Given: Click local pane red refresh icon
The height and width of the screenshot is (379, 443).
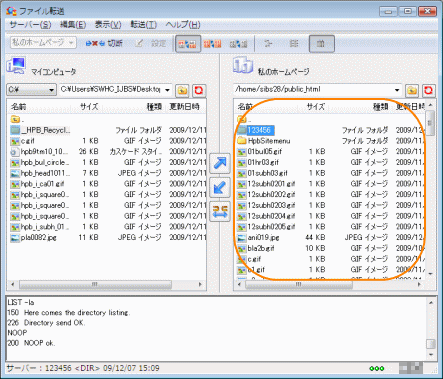Looking at the screenshot, I should (199, 90).
